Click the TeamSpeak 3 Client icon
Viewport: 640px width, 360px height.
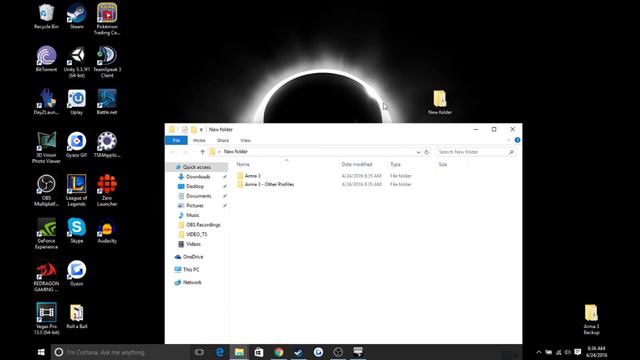pos(107,62)
